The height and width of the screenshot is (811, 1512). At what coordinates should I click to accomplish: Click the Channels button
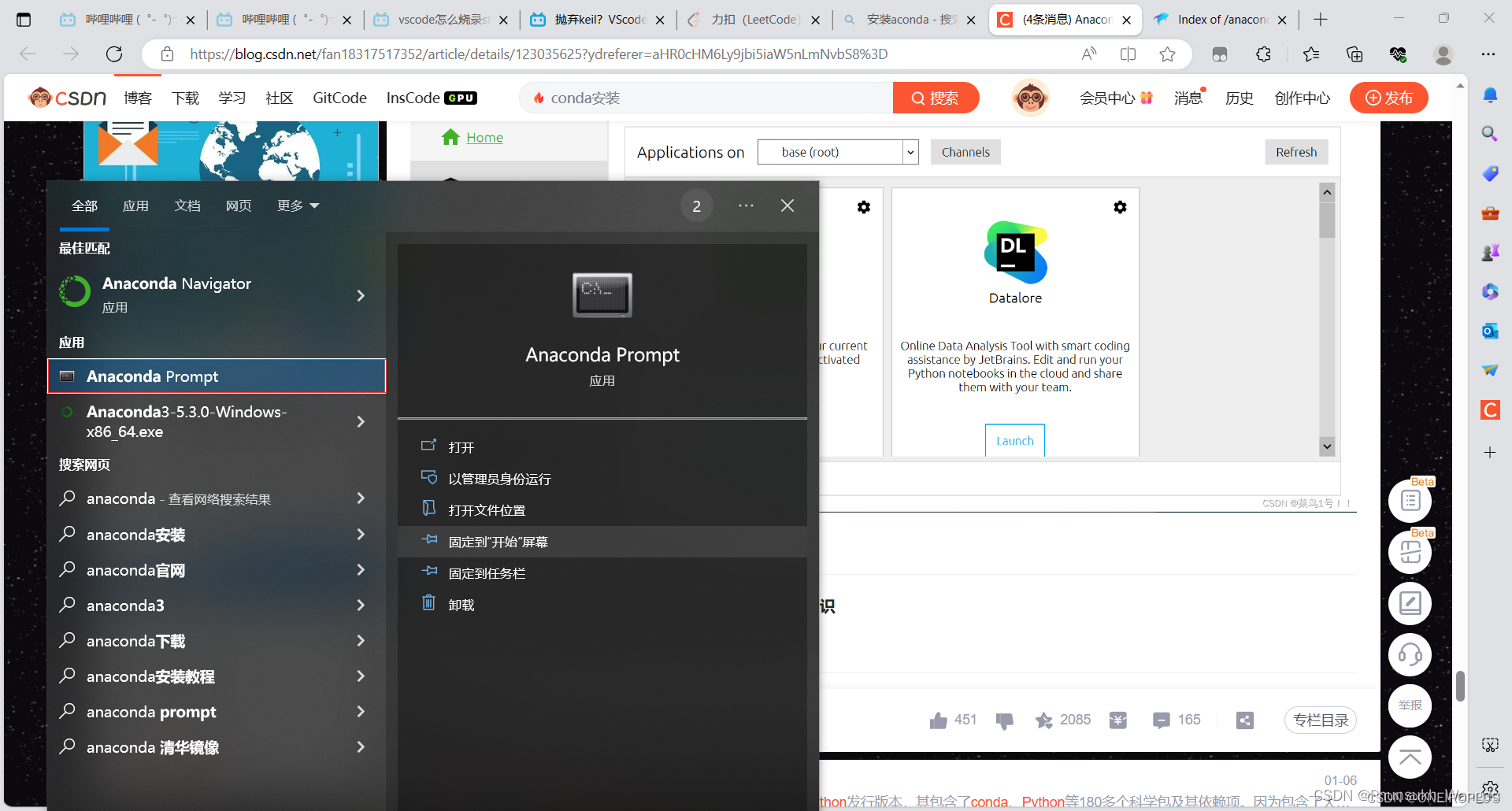click(965, 152)
